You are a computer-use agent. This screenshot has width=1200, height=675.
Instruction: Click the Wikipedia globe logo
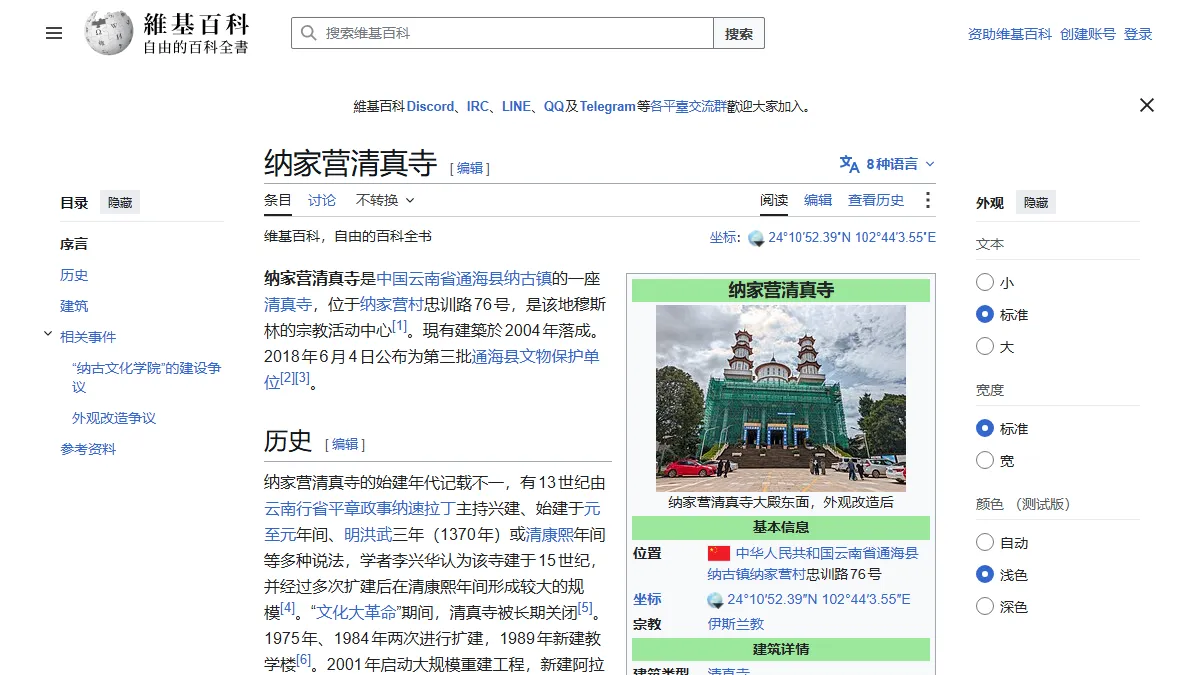click(109, 33)
